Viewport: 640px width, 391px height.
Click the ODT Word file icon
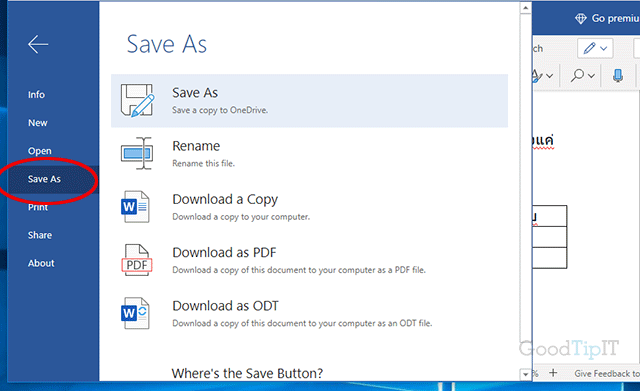tap(136, 313)
